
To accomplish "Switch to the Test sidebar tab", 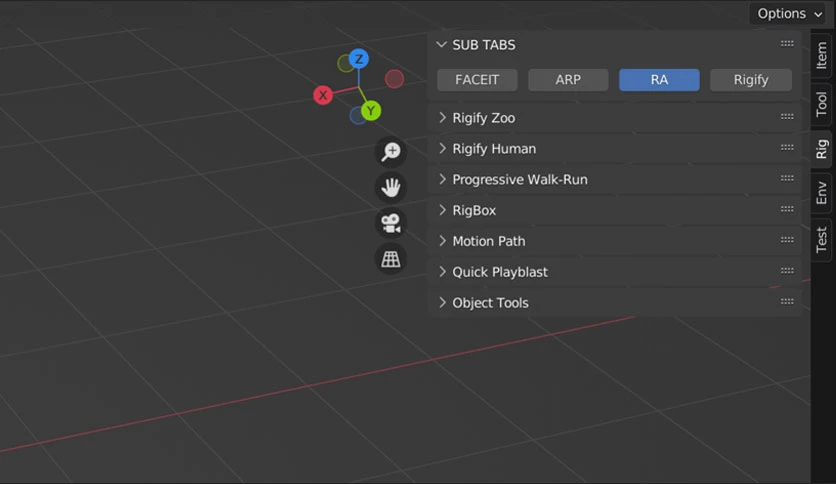I will point(822,240).
